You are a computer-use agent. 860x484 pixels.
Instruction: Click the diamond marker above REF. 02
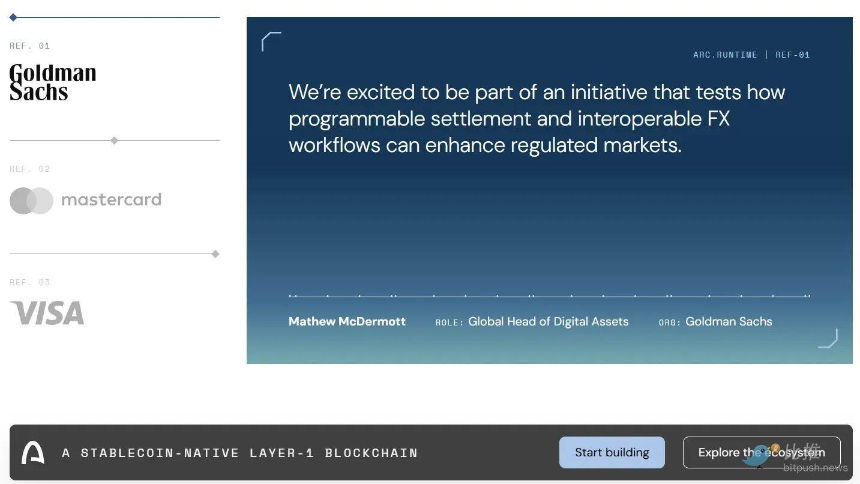coord(114,140)
